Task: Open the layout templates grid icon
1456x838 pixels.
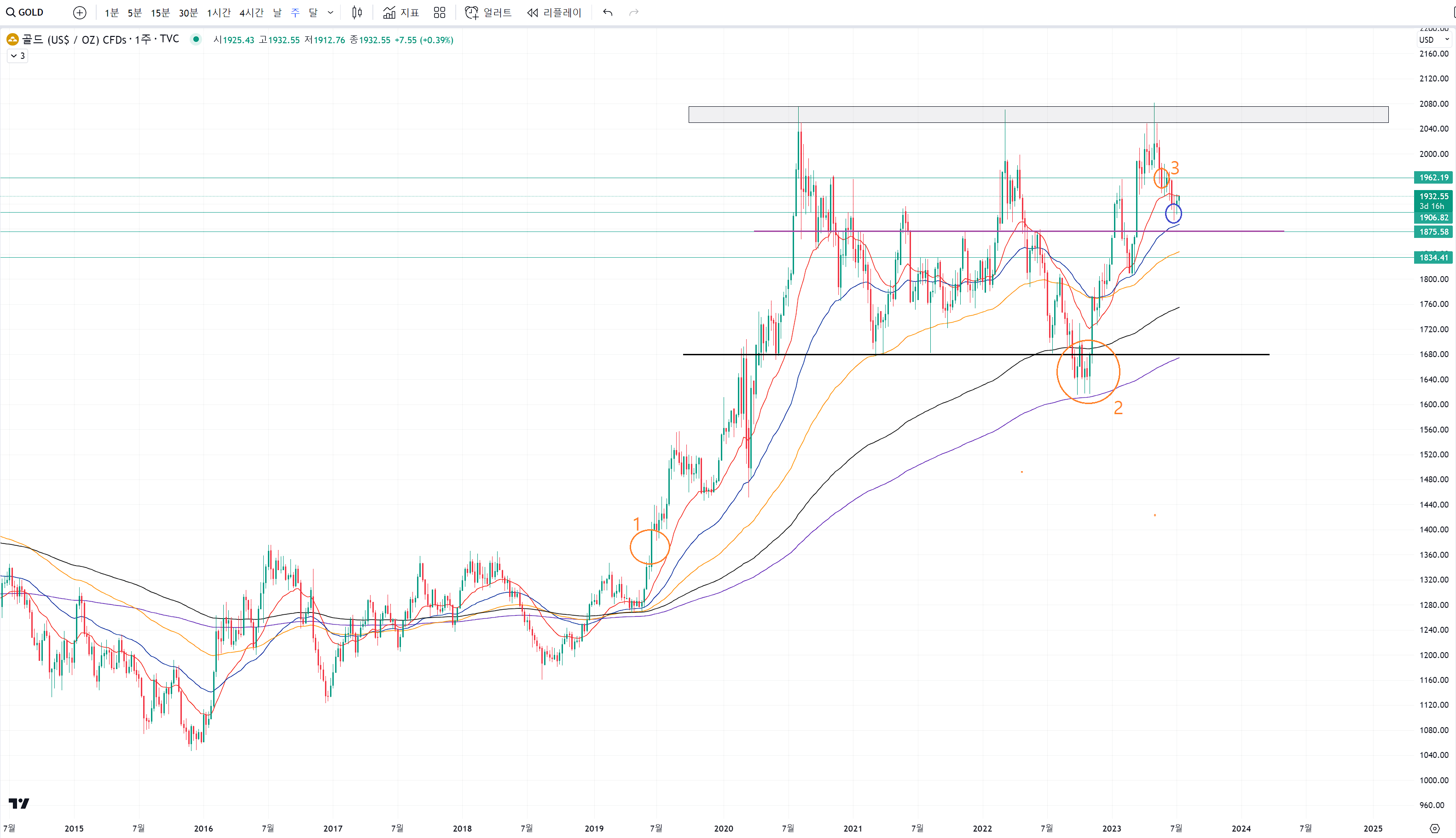Action: pyautogui.click(x=439, y=13)
